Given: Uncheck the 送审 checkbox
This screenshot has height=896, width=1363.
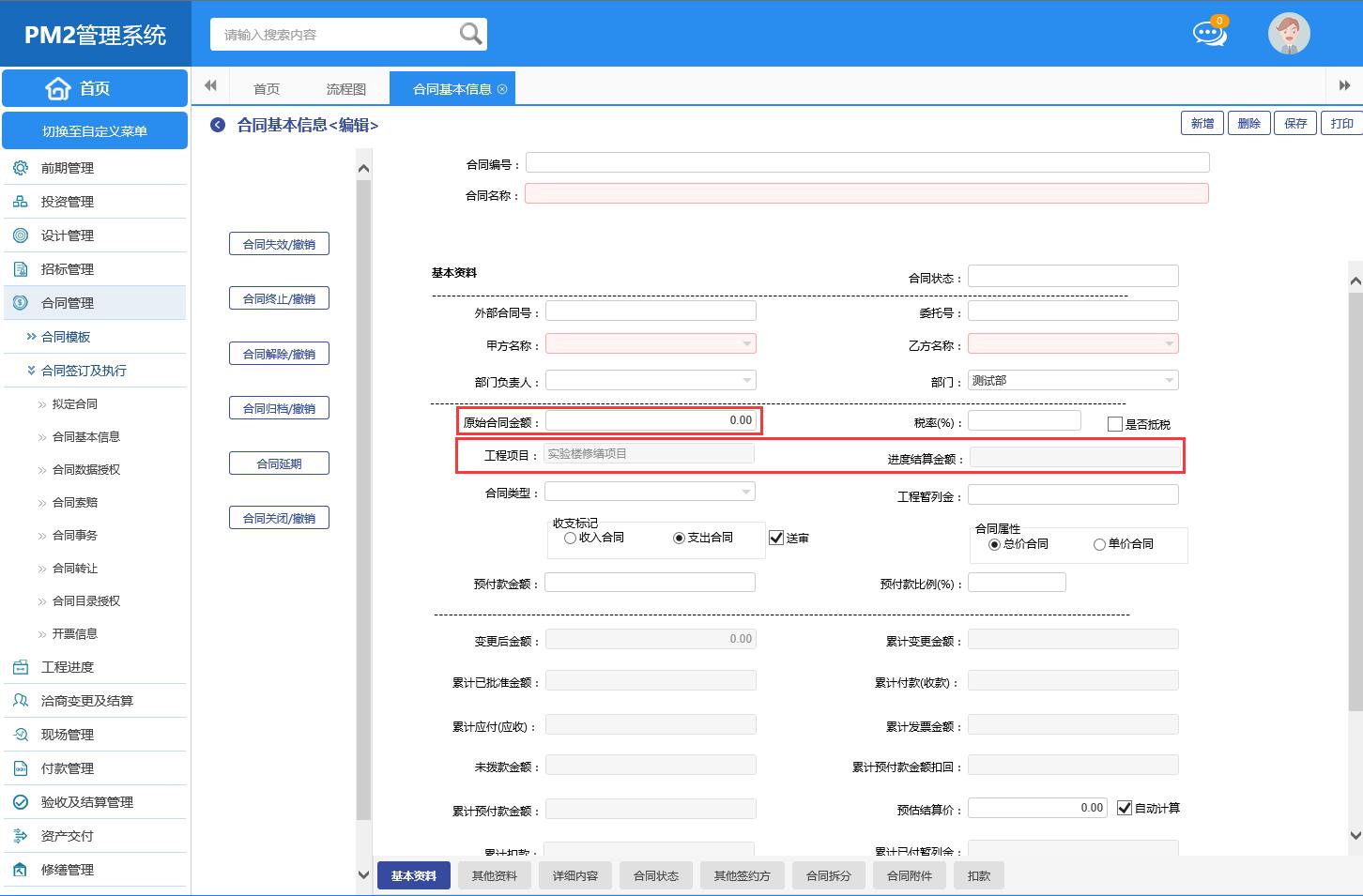Looking at the screenshot, I should (x=776, y=538).
